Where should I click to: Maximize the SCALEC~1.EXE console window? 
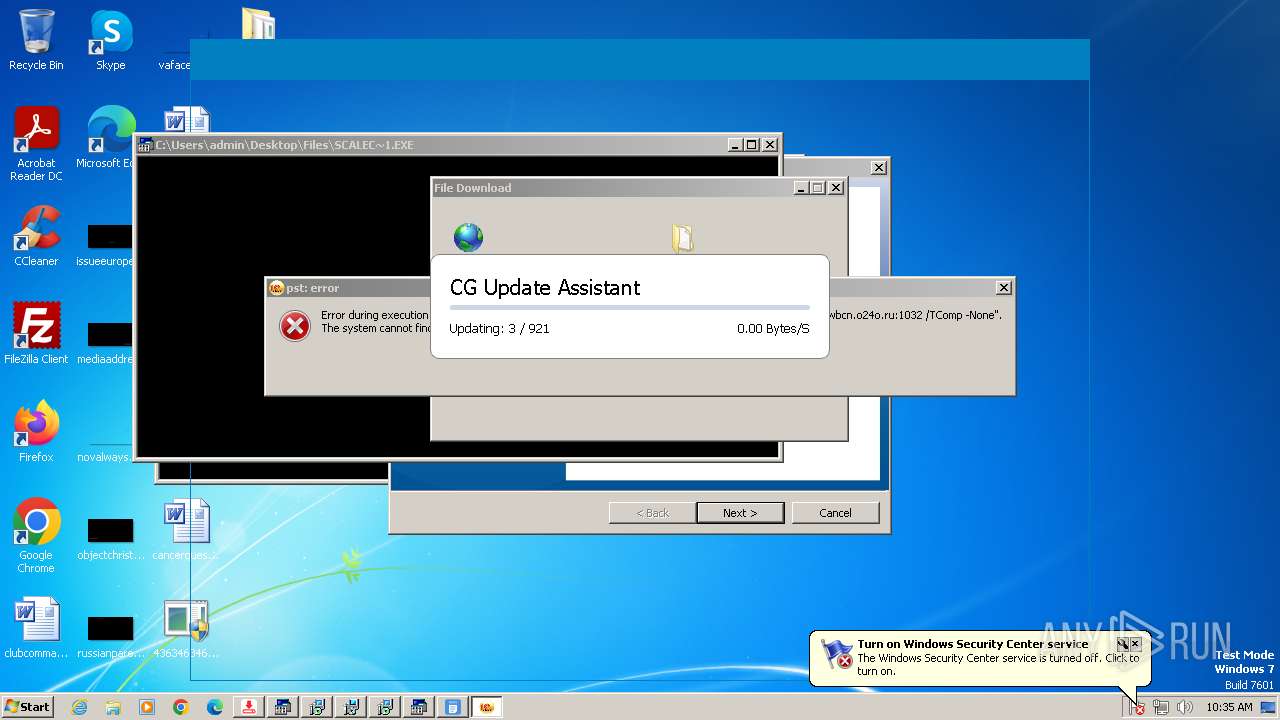tap(752, 145)
